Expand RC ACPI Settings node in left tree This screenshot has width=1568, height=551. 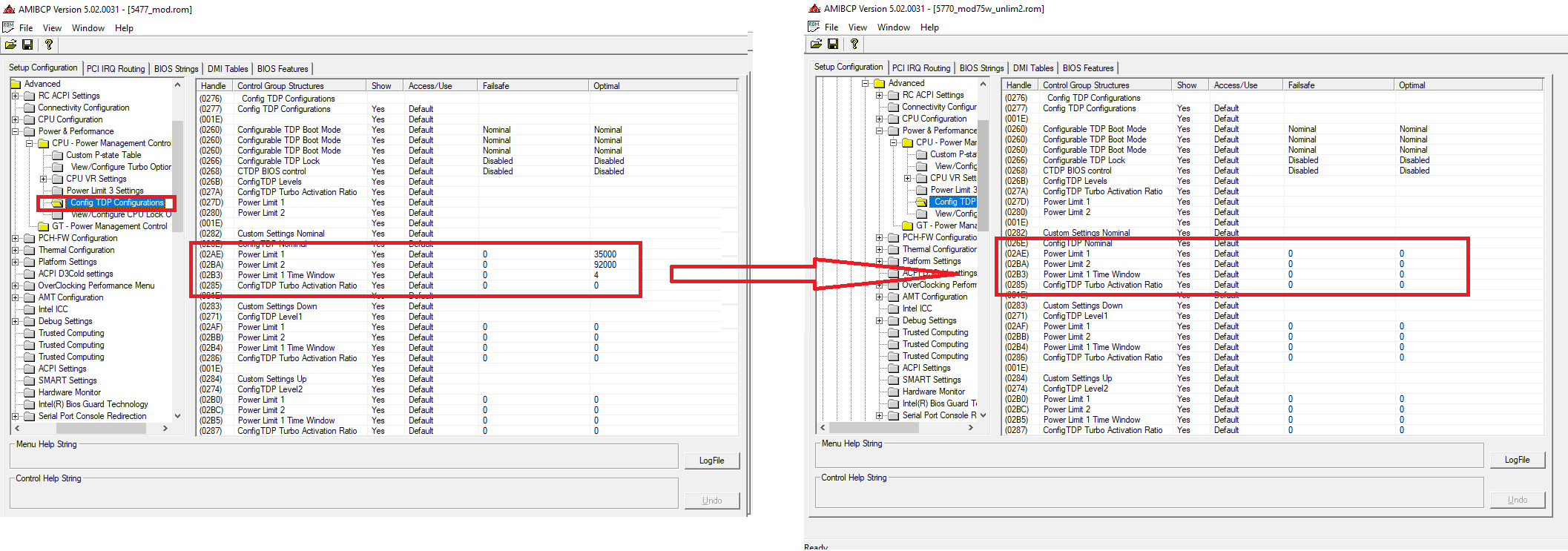pyautogui.click(x=16, y=96)
